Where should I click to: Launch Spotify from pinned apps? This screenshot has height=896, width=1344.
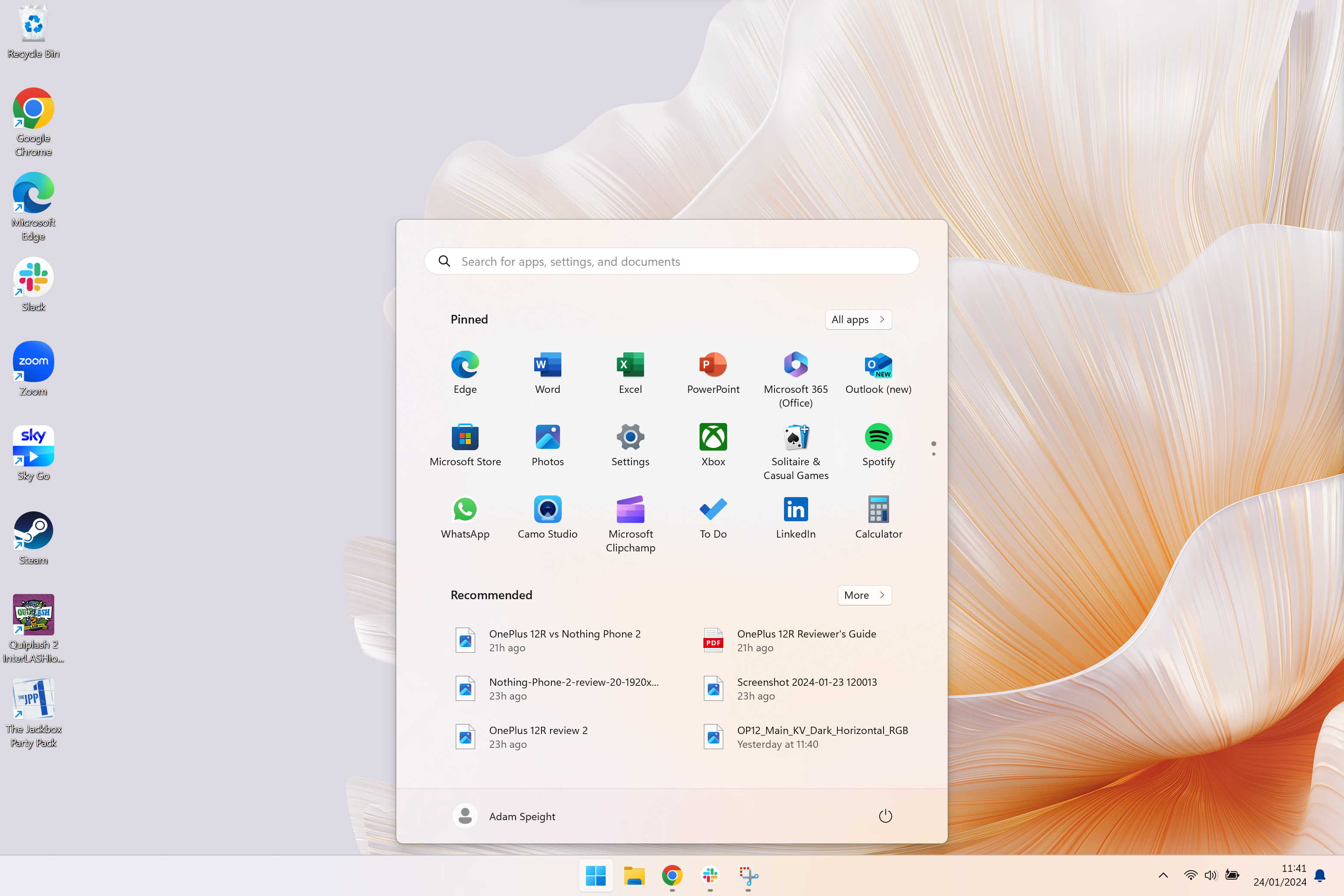(x=878, y=445)
